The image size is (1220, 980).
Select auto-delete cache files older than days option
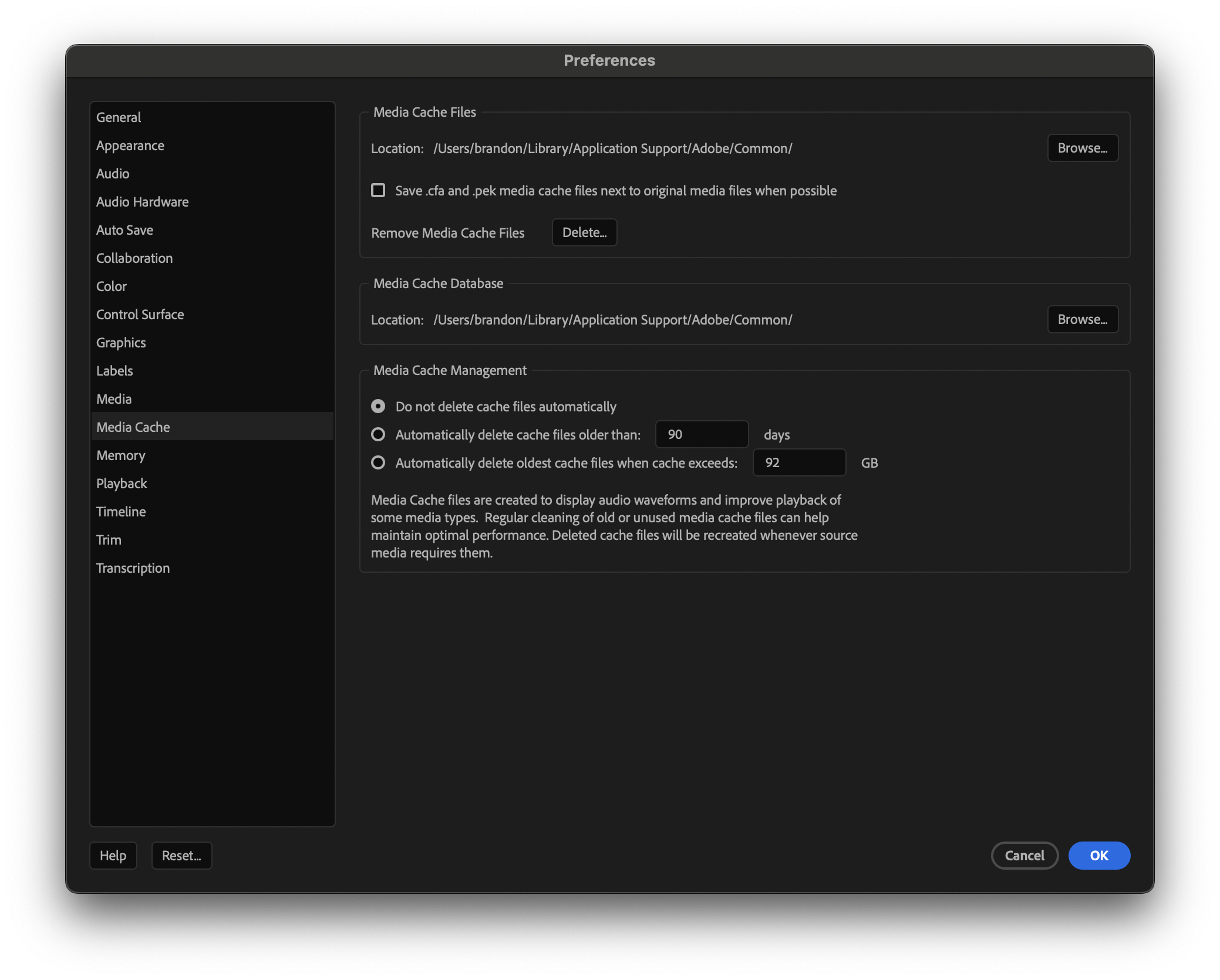click(378, 434)
